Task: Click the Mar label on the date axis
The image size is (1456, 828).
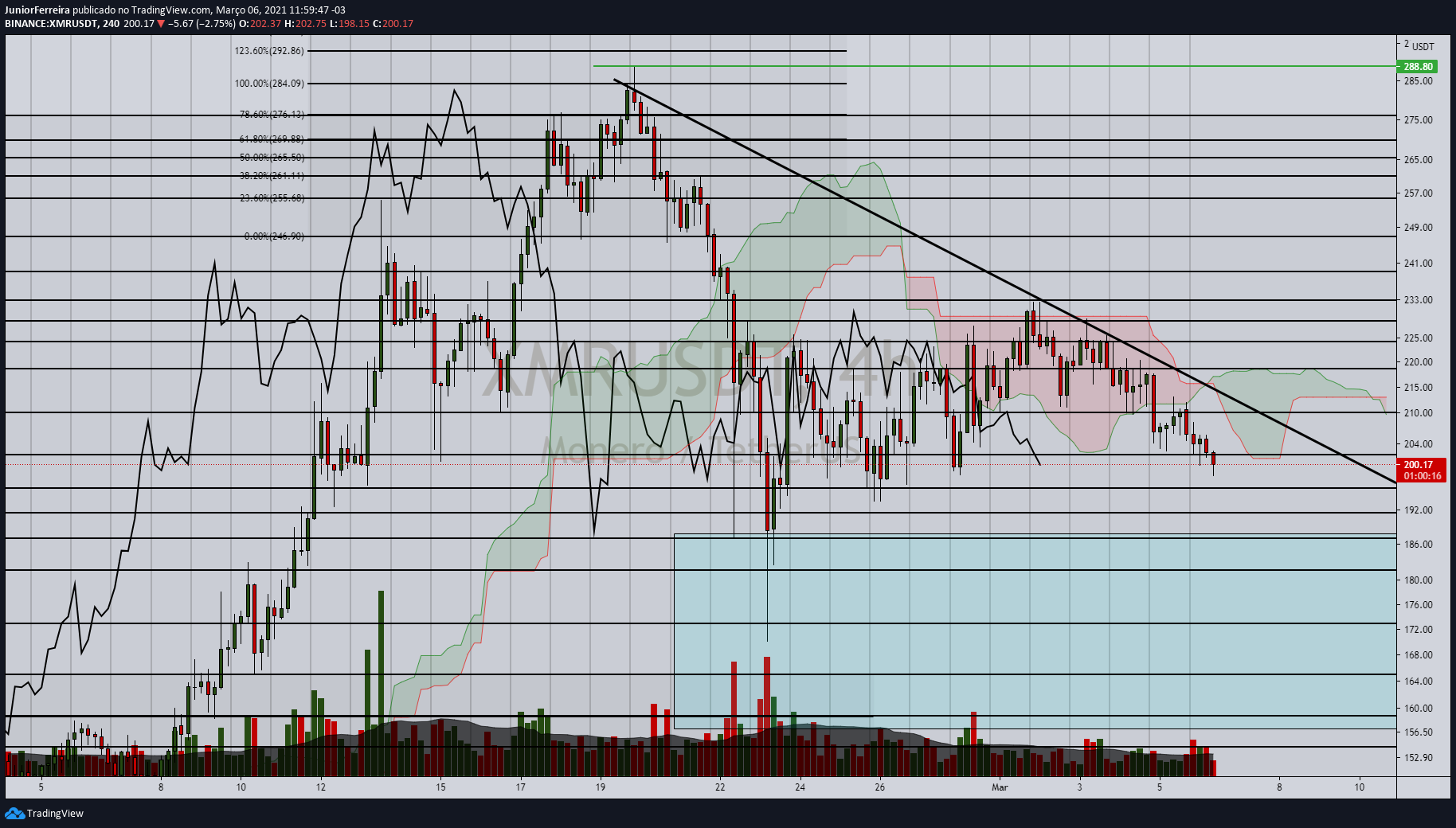Action: pyautogui.click(x=1000, y=787)
